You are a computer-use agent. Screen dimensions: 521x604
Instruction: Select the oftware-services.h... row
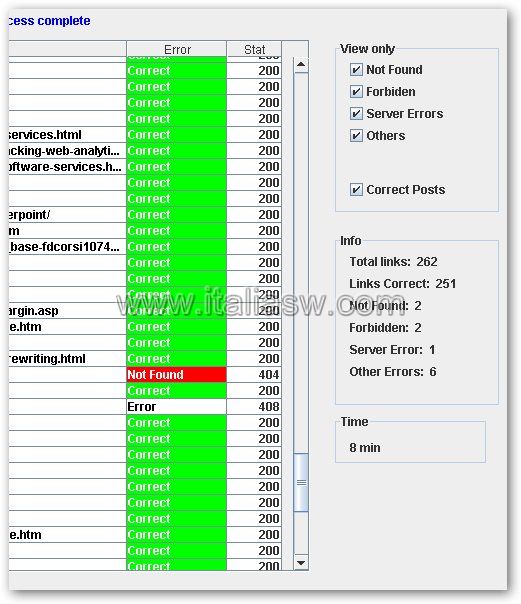(145, 167)
